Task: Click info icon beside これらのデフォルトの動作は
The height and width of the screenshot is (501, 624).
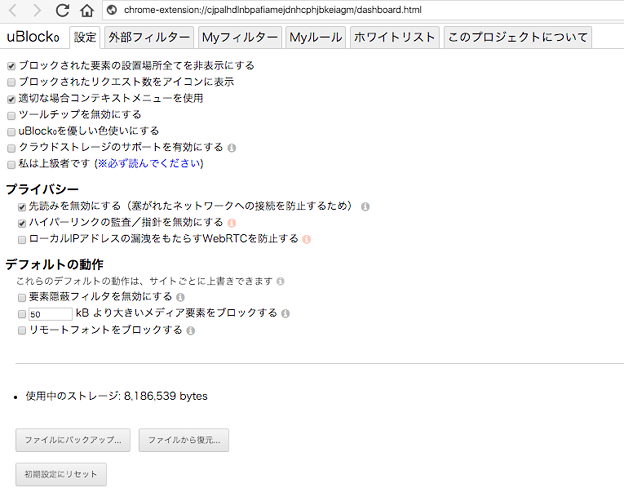Action: (280, 281)
